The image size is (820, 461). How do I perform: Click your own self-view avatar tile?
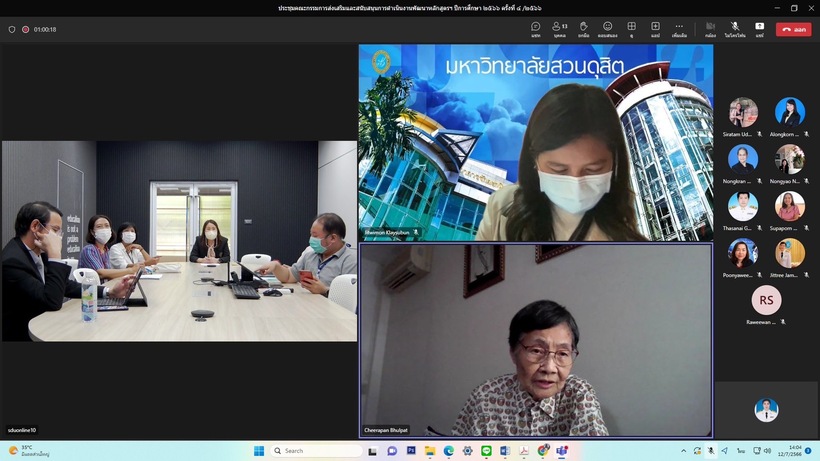767,410
